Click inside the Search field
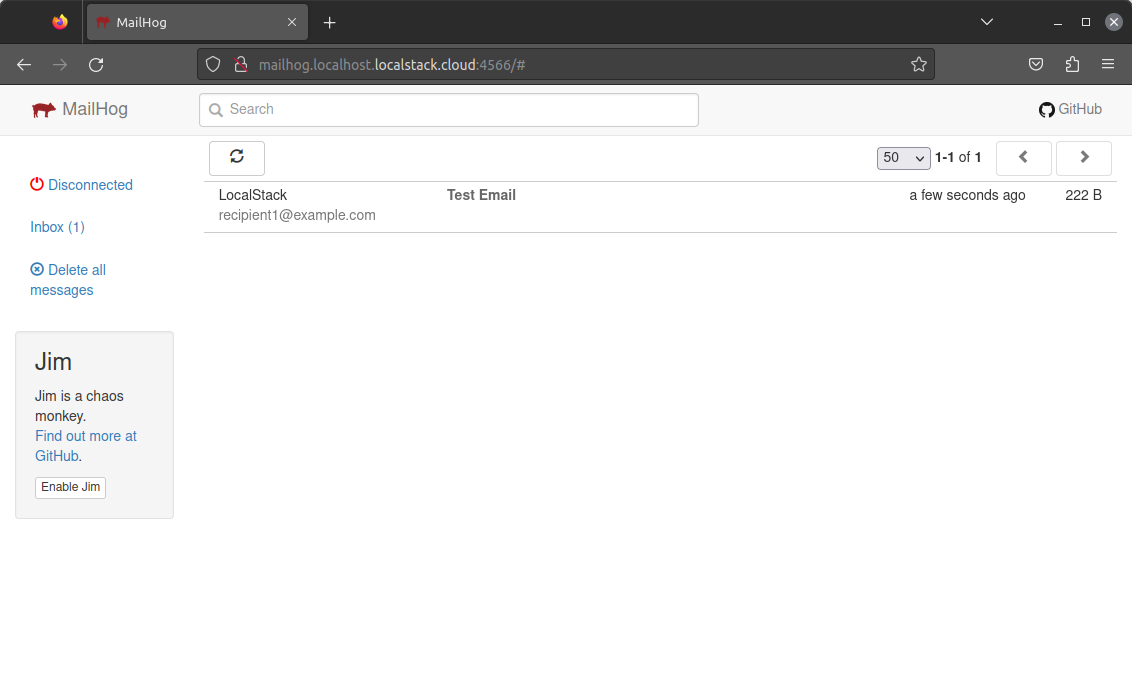This screenshot has width=1132, height=693. coord(448,109)
